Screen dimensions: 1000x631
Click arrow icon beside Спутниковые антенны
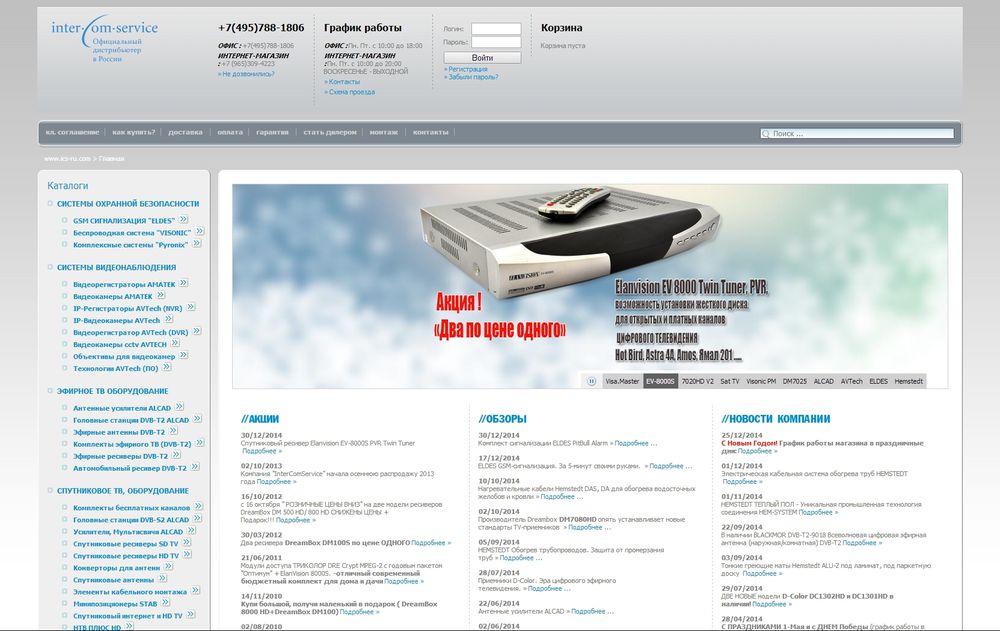point(163,579)
